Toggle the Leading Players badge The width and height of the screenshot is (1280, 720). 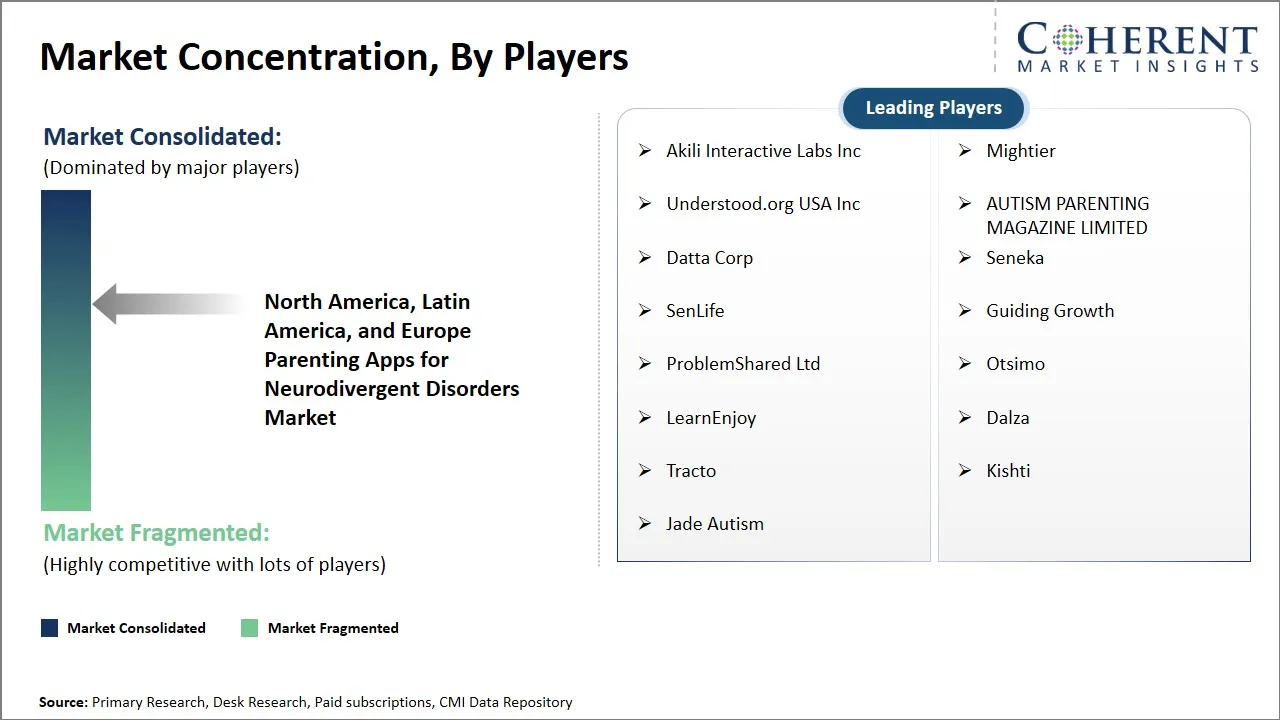[932, 107]
